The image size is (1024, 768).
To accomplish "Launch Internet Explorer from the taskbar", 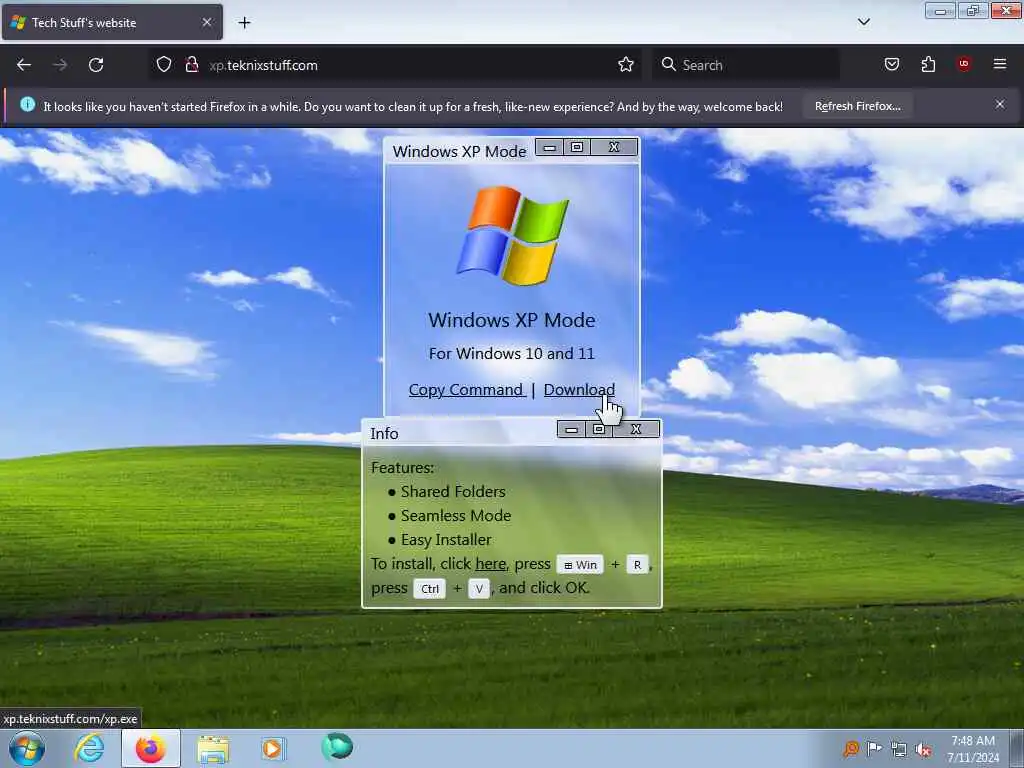I will point(89,748).
